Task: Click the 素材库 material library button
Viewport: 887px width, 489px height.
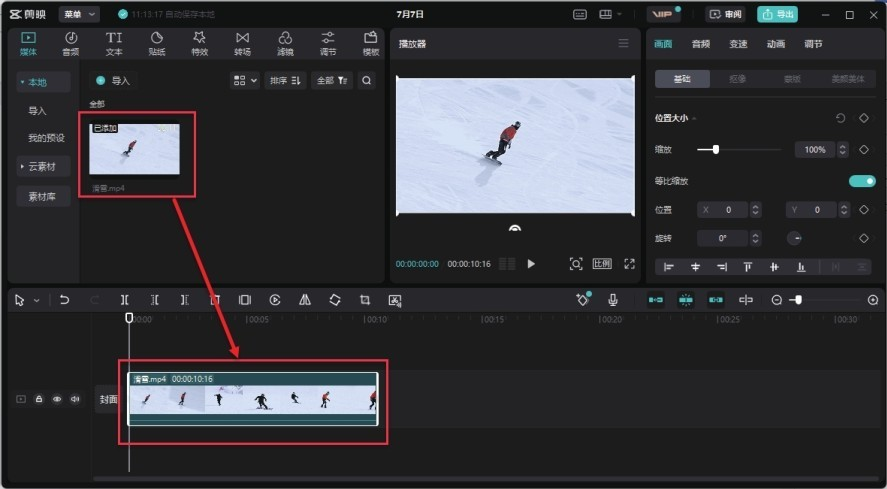Action: (x=44, y=196)
